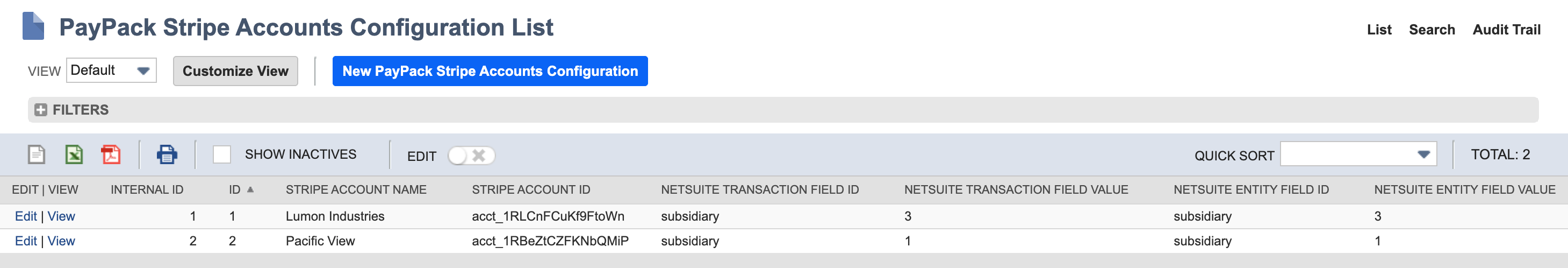
Task: Export list as PDF icon
Action: pyautogui.click(x=111, y=154)
